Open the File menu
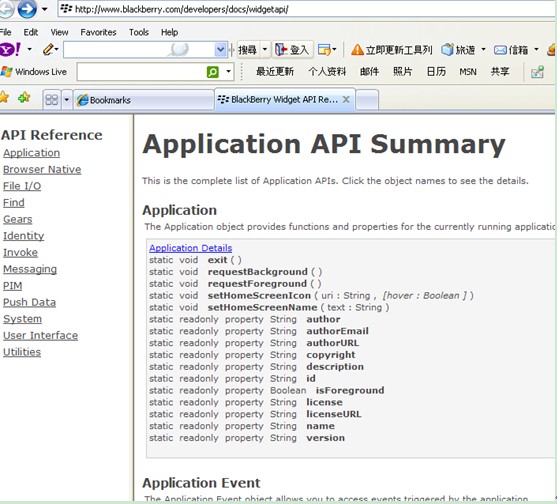Image resolution: width=557 pixels, height=504 pixels. [5, 32]
